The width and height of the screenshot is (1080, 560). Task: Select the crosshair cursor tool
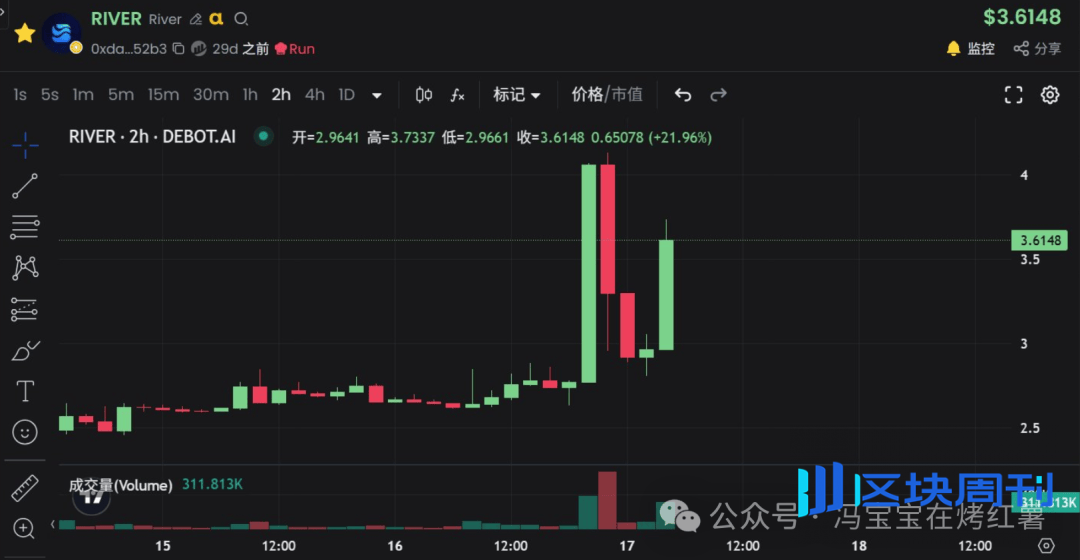25,145
